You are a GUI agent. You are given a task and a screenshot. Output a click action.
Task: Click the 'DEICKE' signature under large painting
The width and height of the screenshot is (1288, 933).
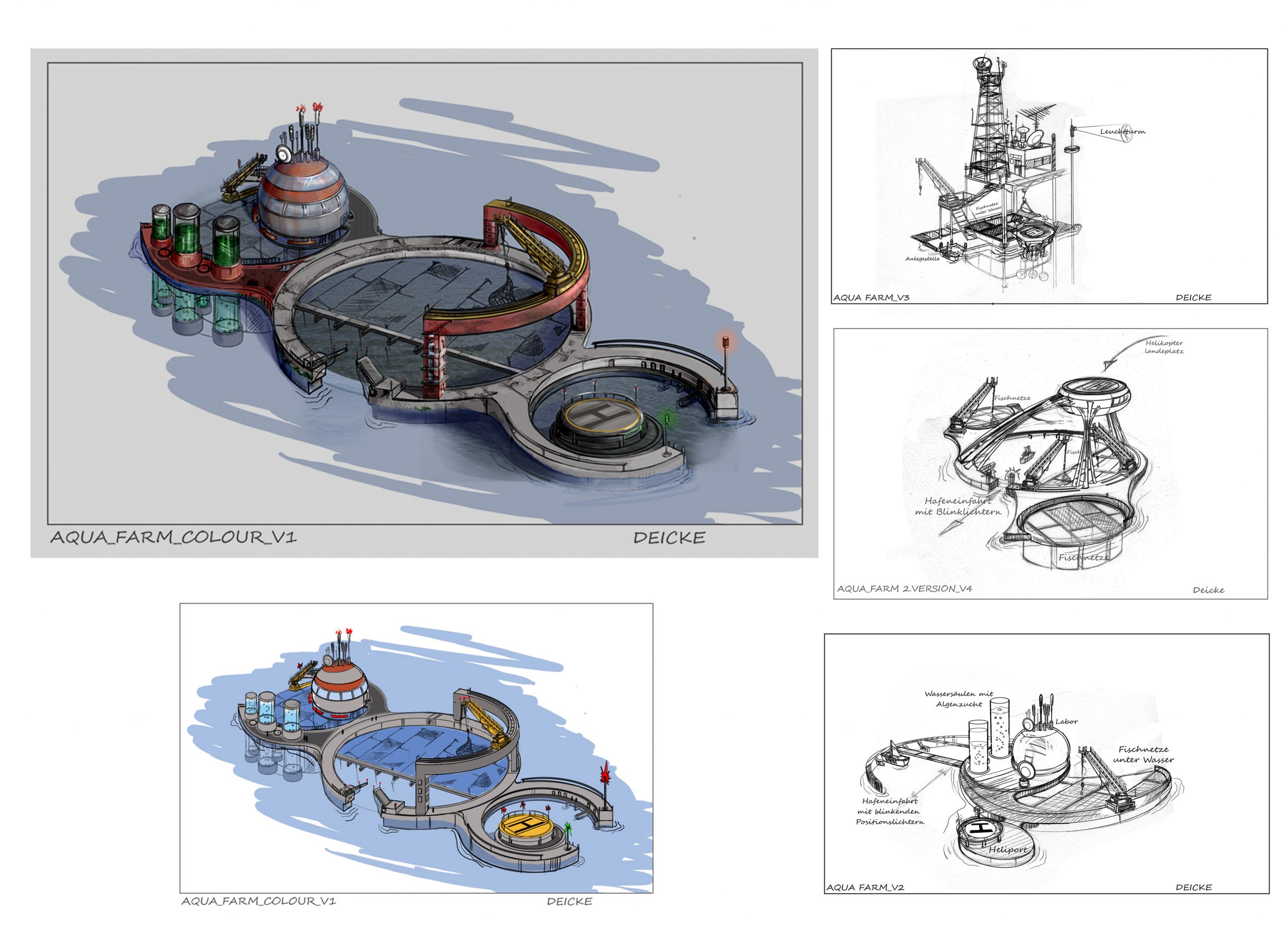[669, 538]
